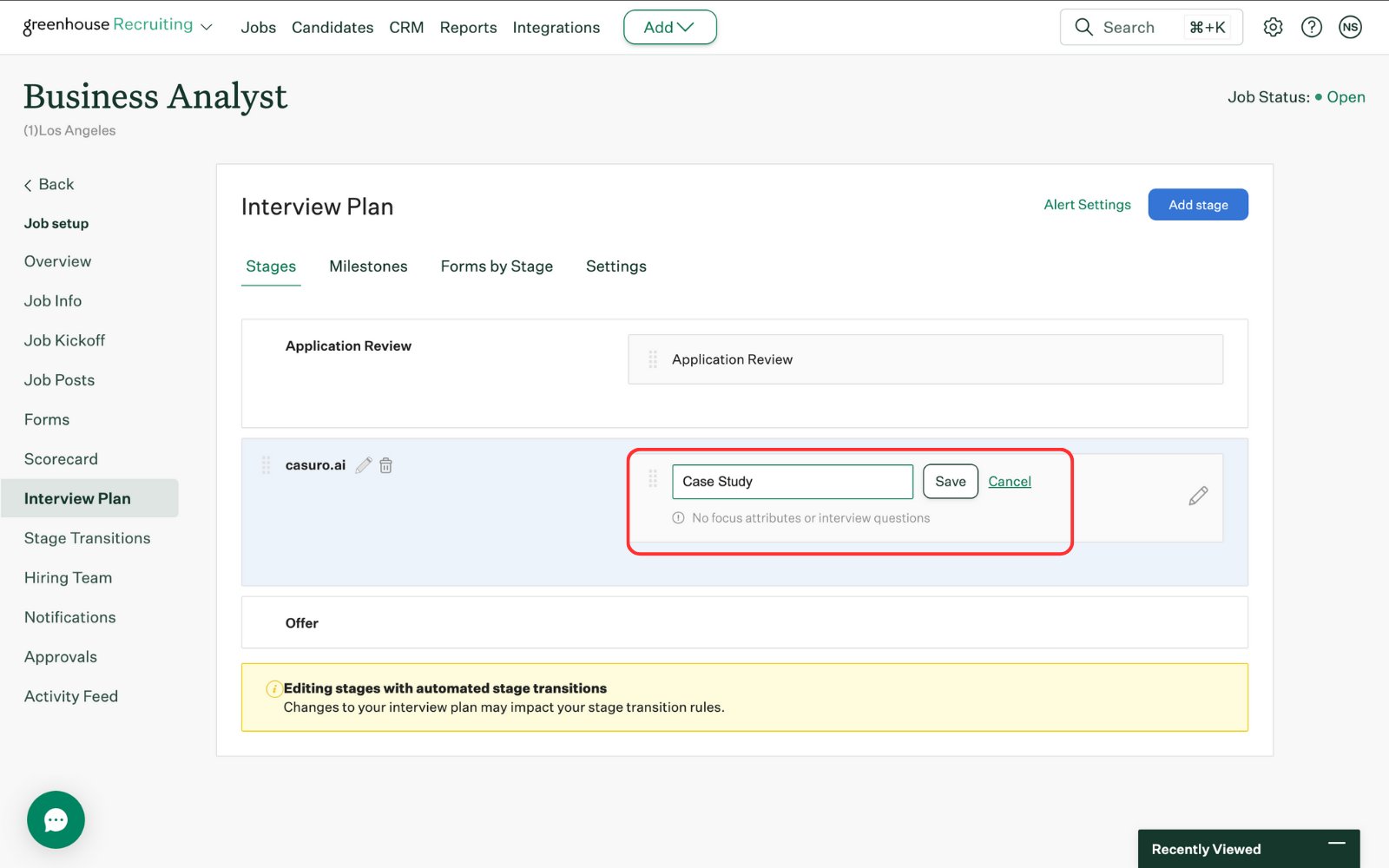Open the Add dropdown menu
Image resolution: width=1389 pixels, height=868 pixels.
[669, 27]
